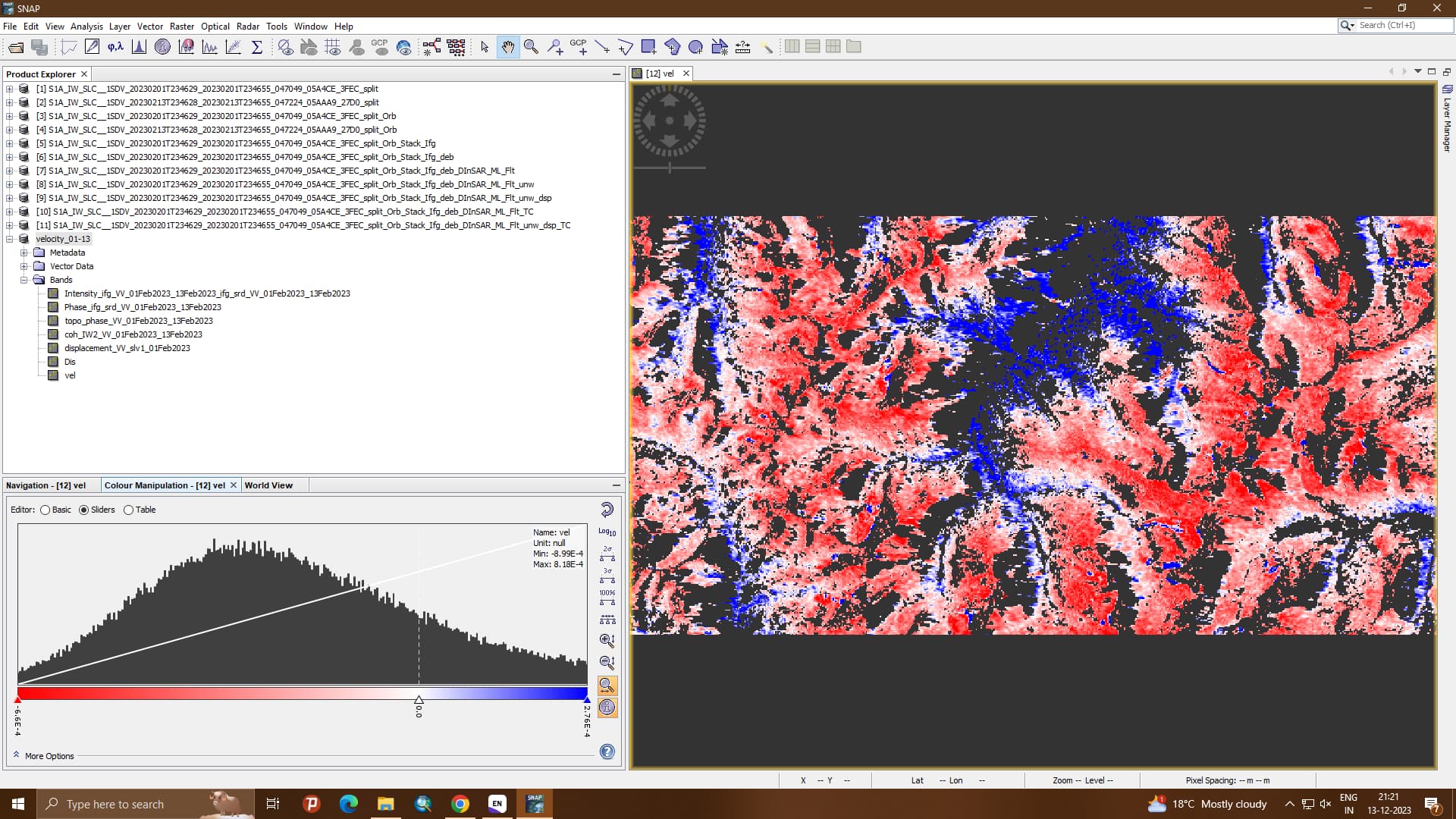Apply 100% stretch to the histogram
Viewport: 1456px width, 819px height.
click(607, 595)
